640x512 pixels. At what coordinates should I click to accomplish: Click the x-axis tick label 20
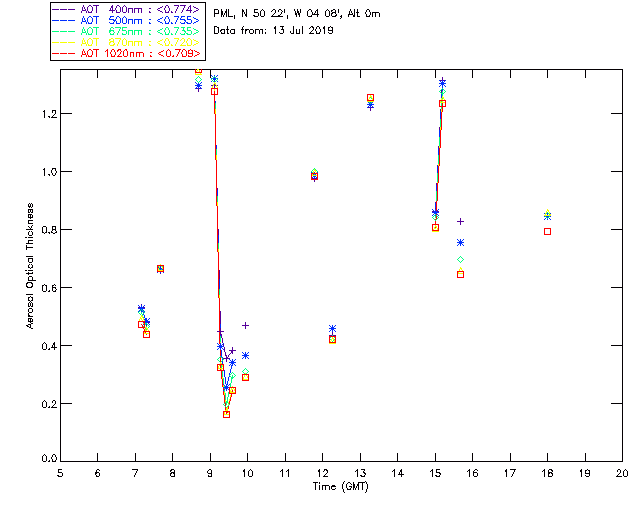coord(622,473)
